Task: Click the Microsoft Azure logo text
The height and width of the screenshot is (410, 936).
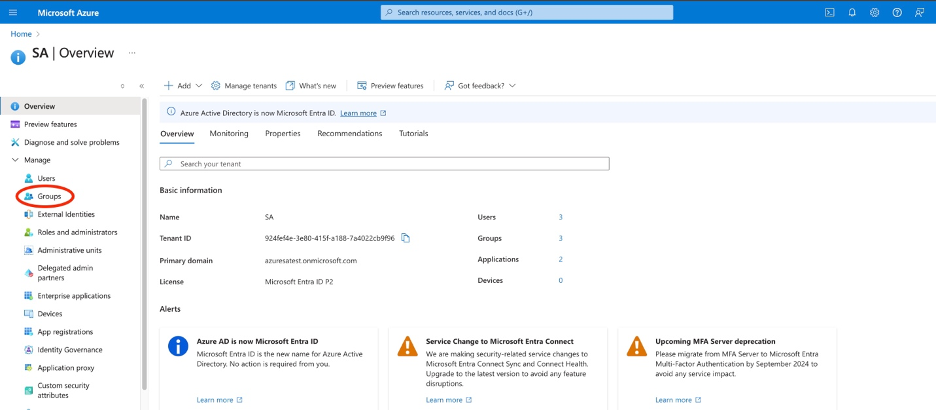Action: pos(68,13)
